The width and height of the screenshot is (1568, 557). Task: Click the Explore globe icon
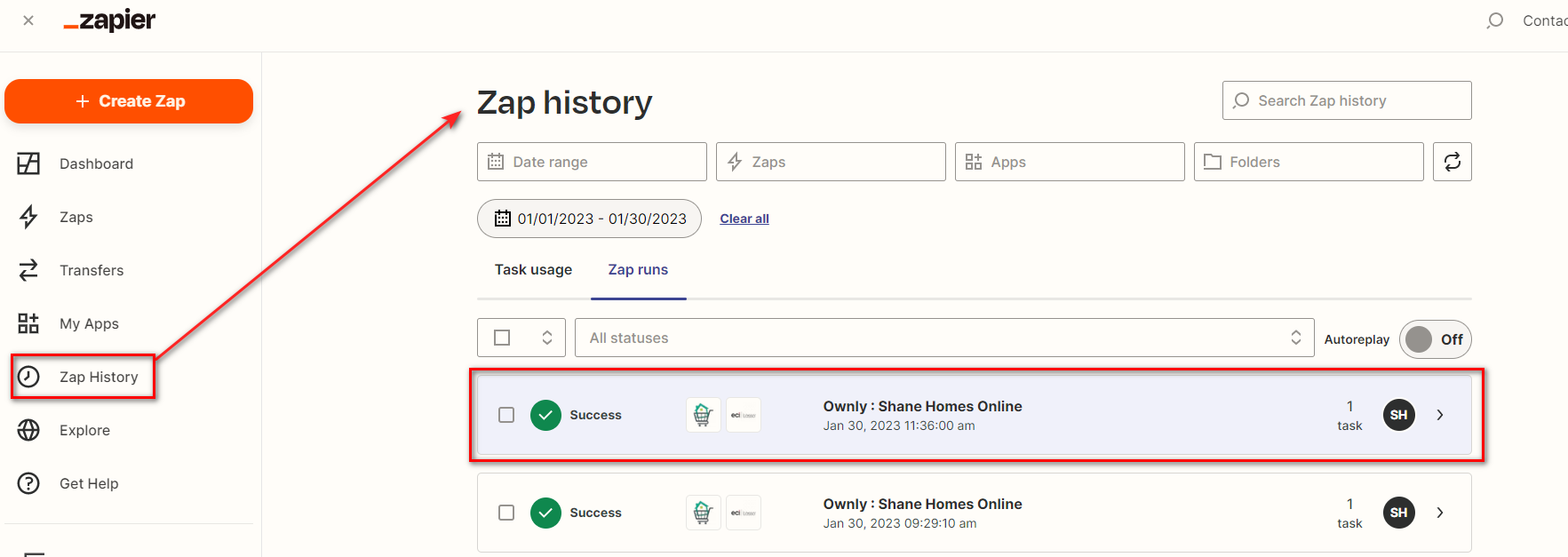point(28,430)
